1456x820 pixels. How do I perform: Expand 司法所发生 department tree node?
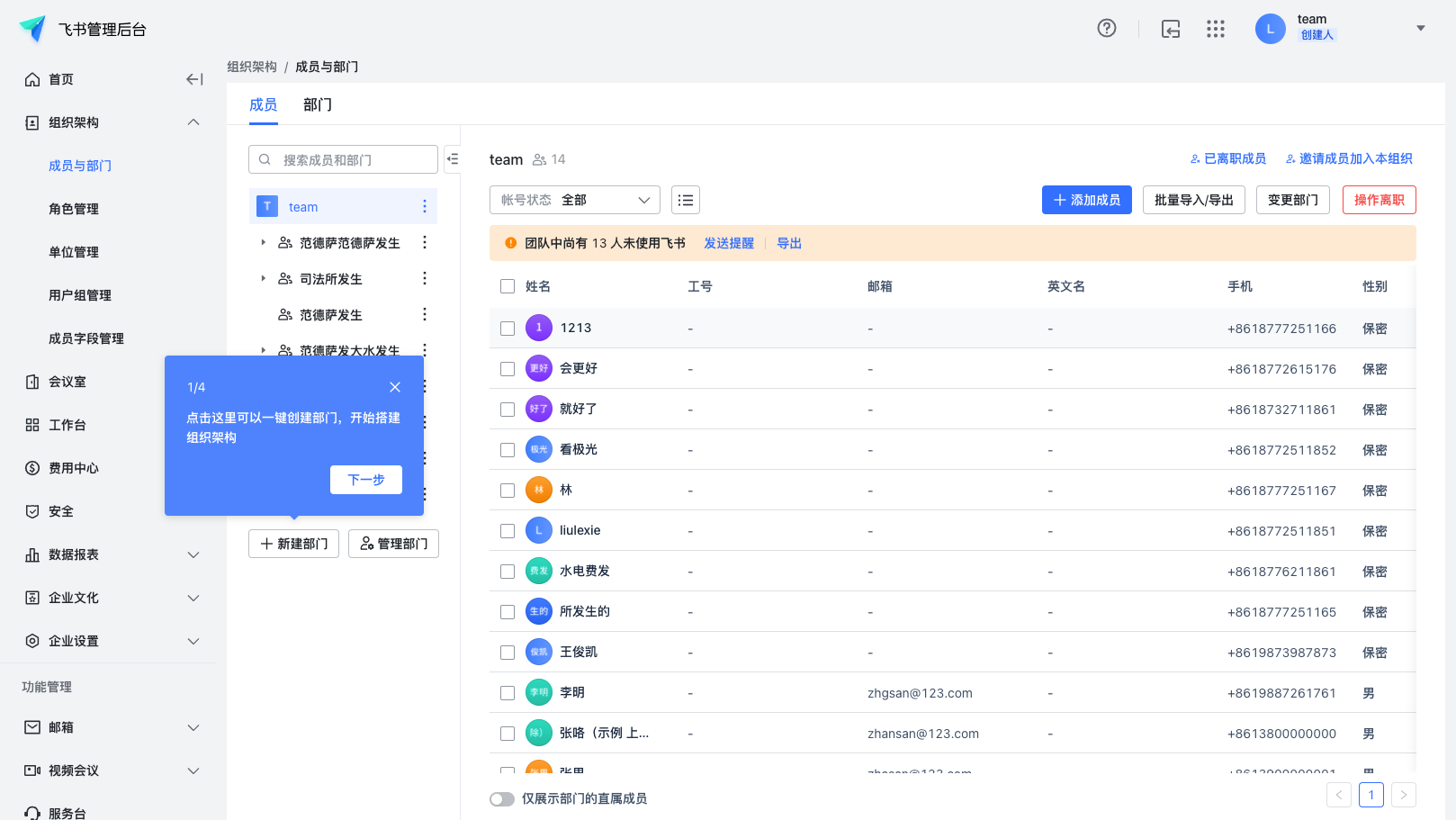click(263, 278)
